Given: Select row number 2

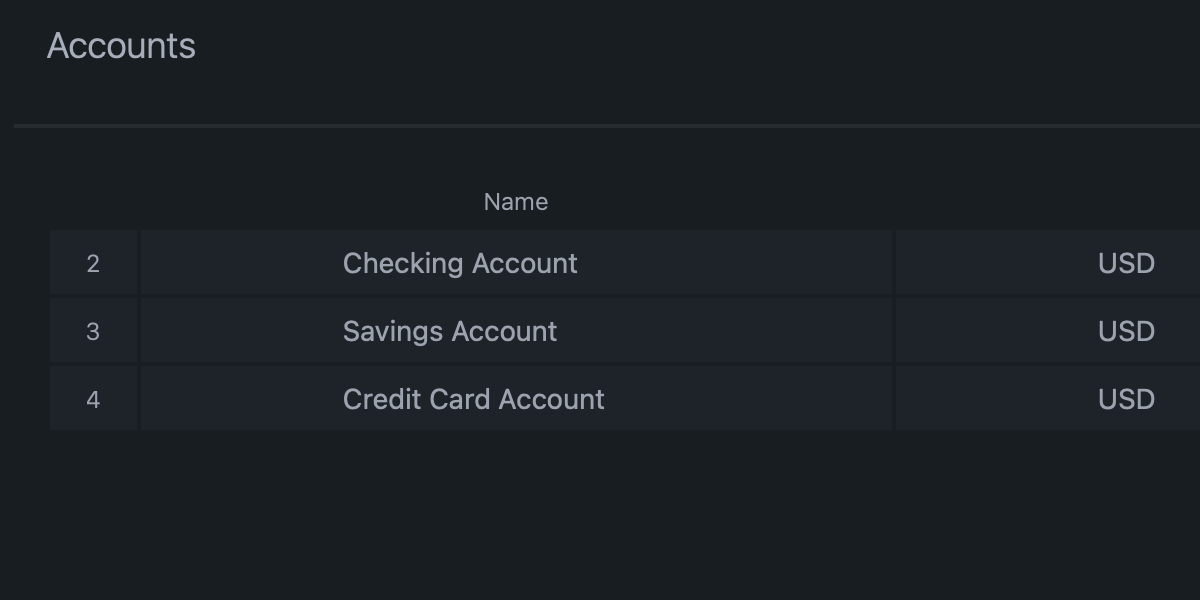Looking at the screenshot, I should 93,263.
